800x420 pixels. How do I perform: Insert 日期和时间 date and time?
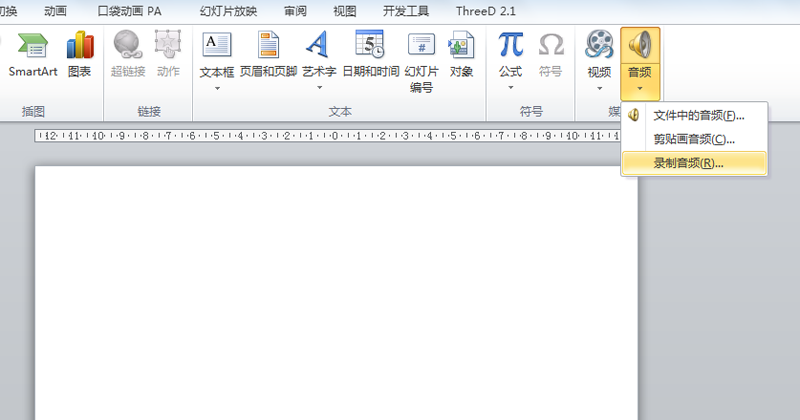point(369,46)
